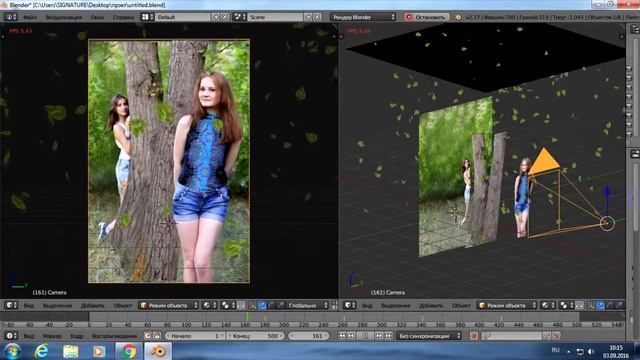The height and width of the screenshot is (360, 640).
Task: Select translate manipulator in right viewport
Action: pyautogui.click(x=600, y=305)
